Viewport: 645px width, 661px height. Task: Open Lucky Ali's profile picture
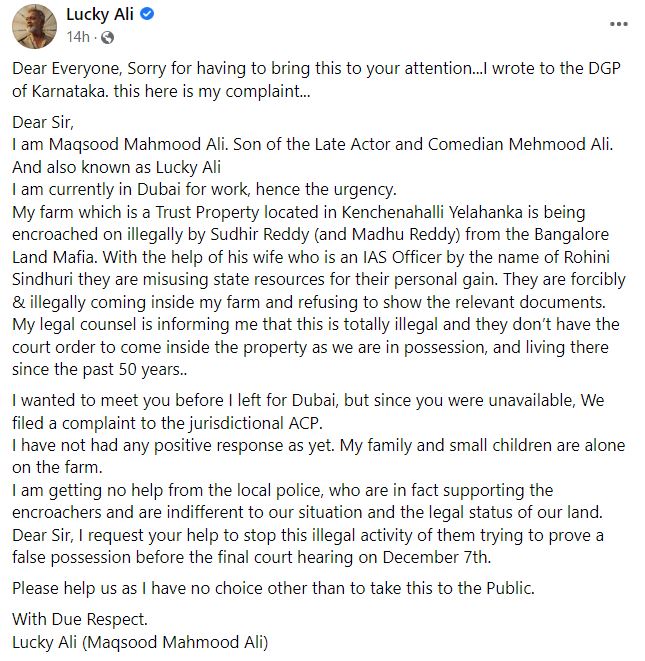coord(34,26)
